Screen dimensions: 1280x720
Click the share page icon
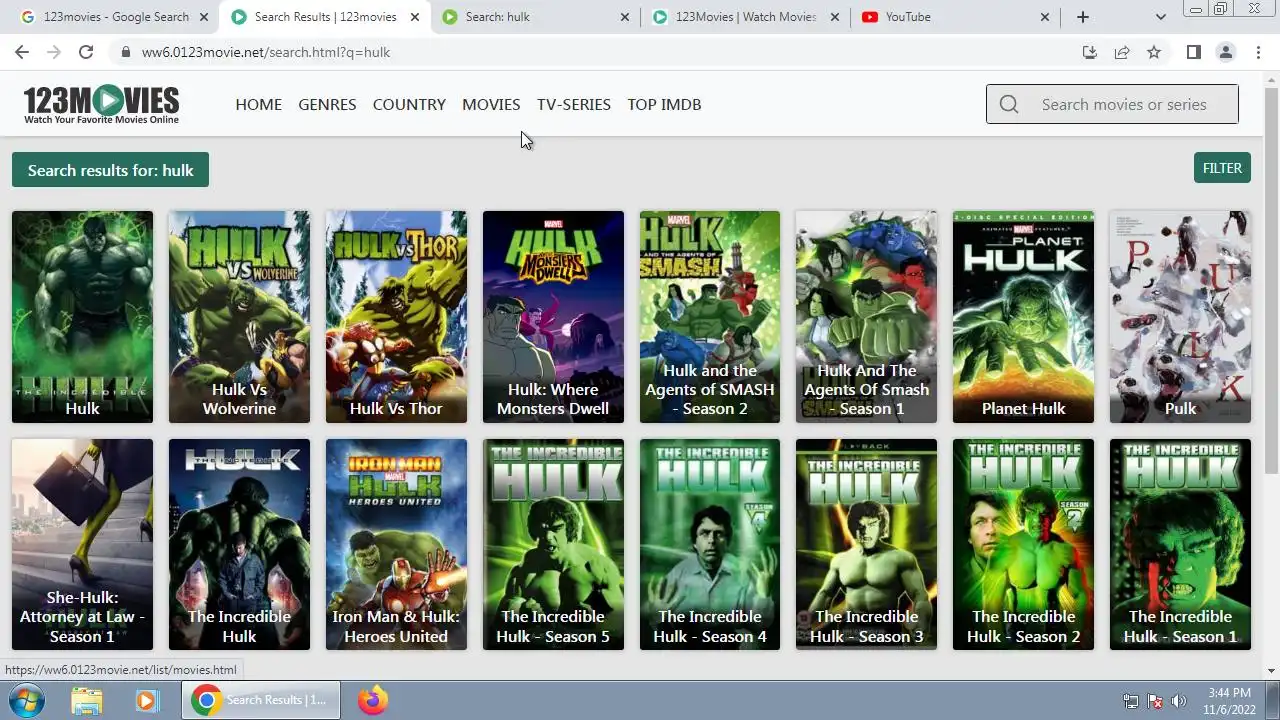coord(1122,52)
